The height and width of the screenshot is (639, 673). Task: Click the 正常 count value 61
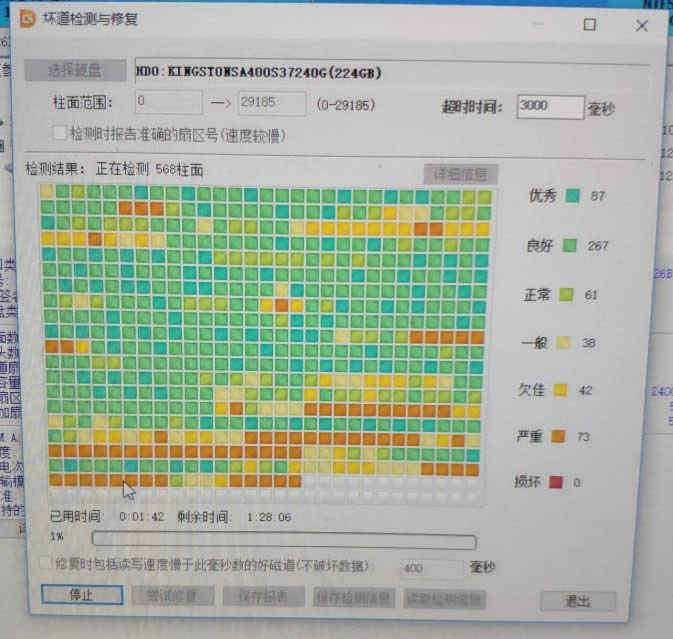click(591, 295)
